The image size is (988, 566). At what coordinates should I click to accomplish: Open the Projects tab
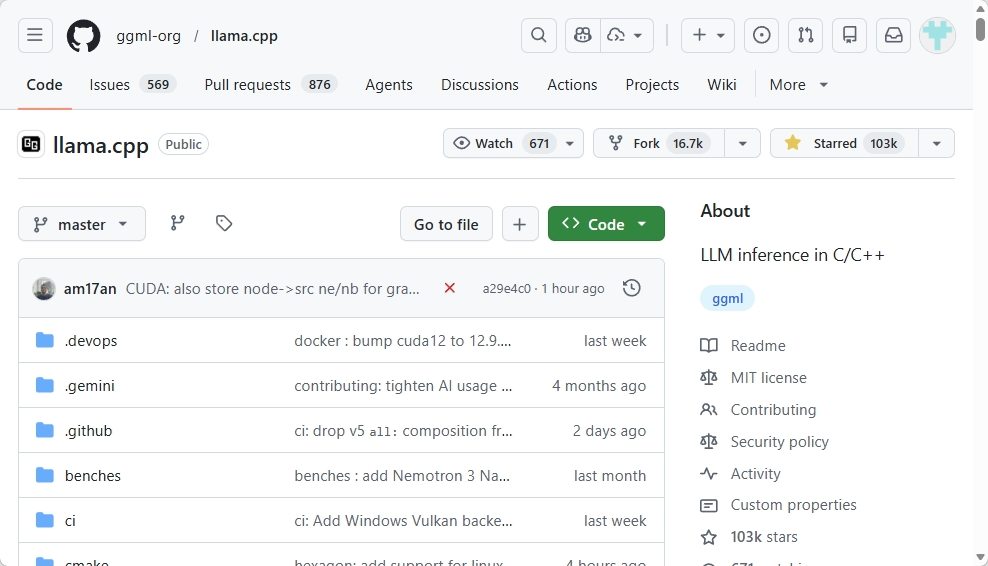(652, 84)
